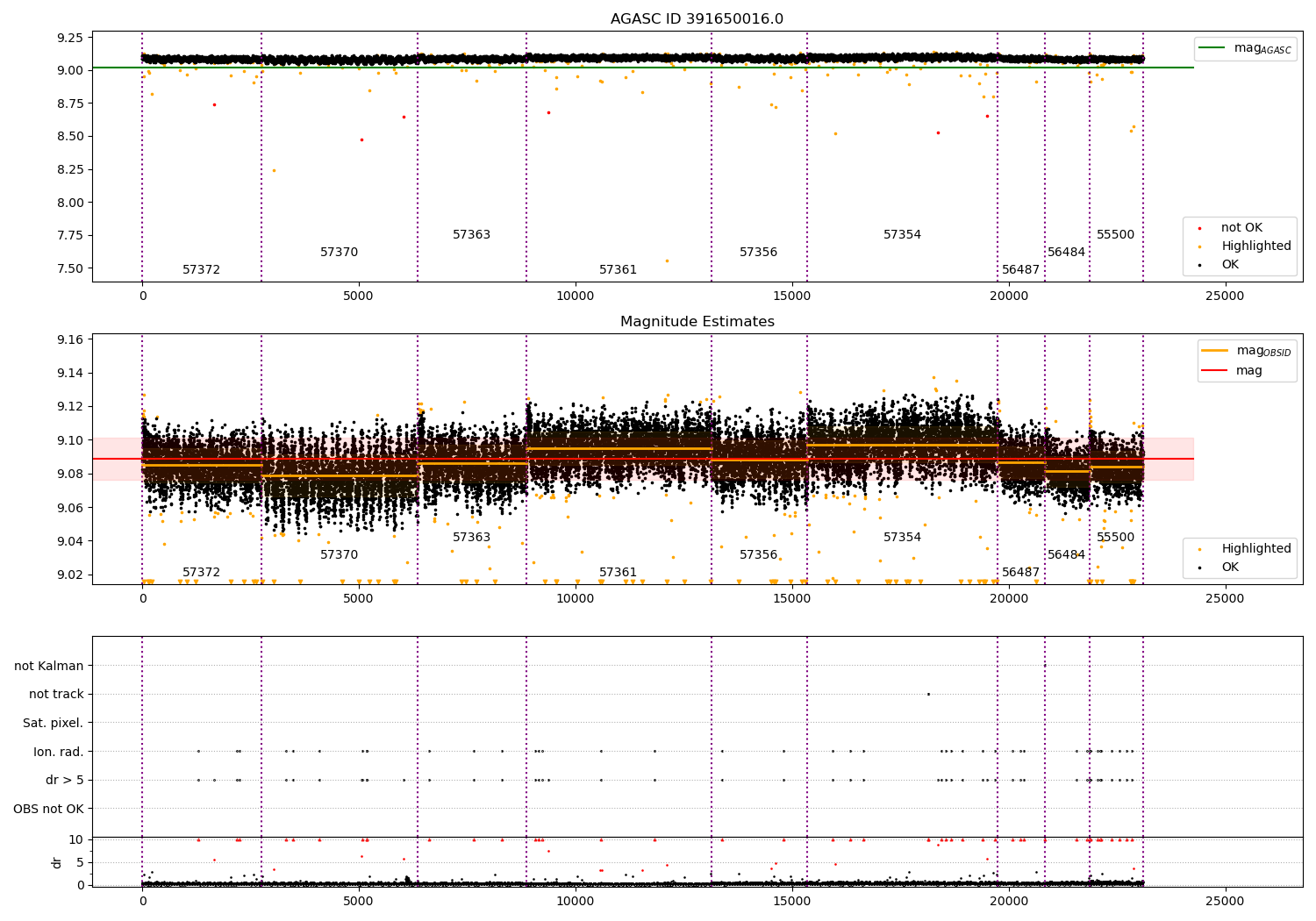This screenshot has height=921, width=1316.
Task: Click OBSID 55500 in the Magnitude Estimates plot
Action: 1116,538
